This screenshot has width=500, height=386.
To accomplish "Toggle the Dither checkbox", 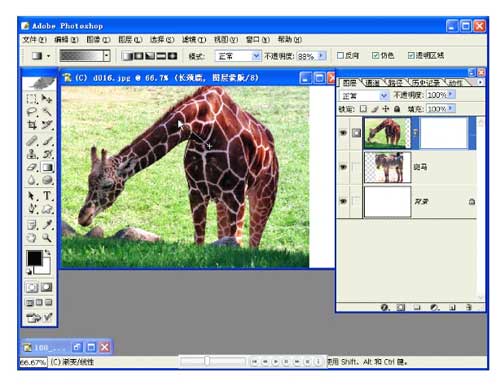I will [x=375, y=55].
